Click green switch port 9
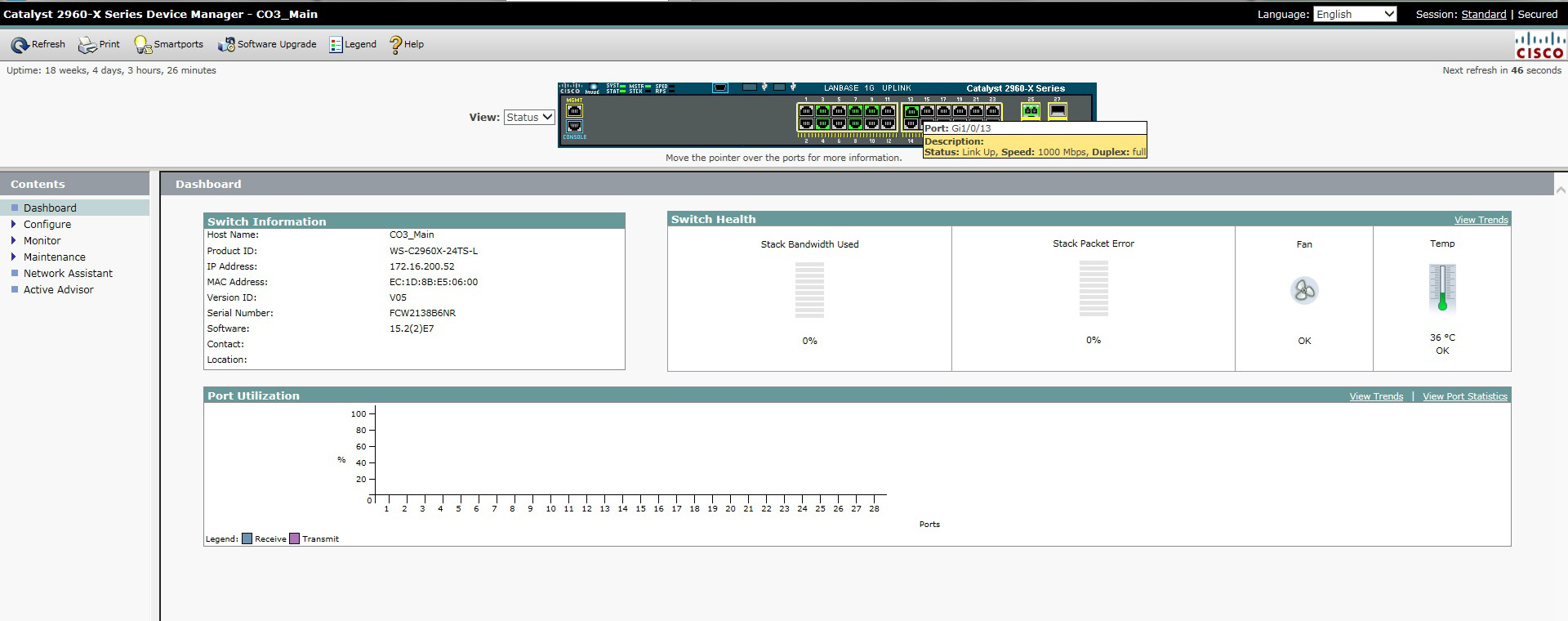 (x=871, y=111)
